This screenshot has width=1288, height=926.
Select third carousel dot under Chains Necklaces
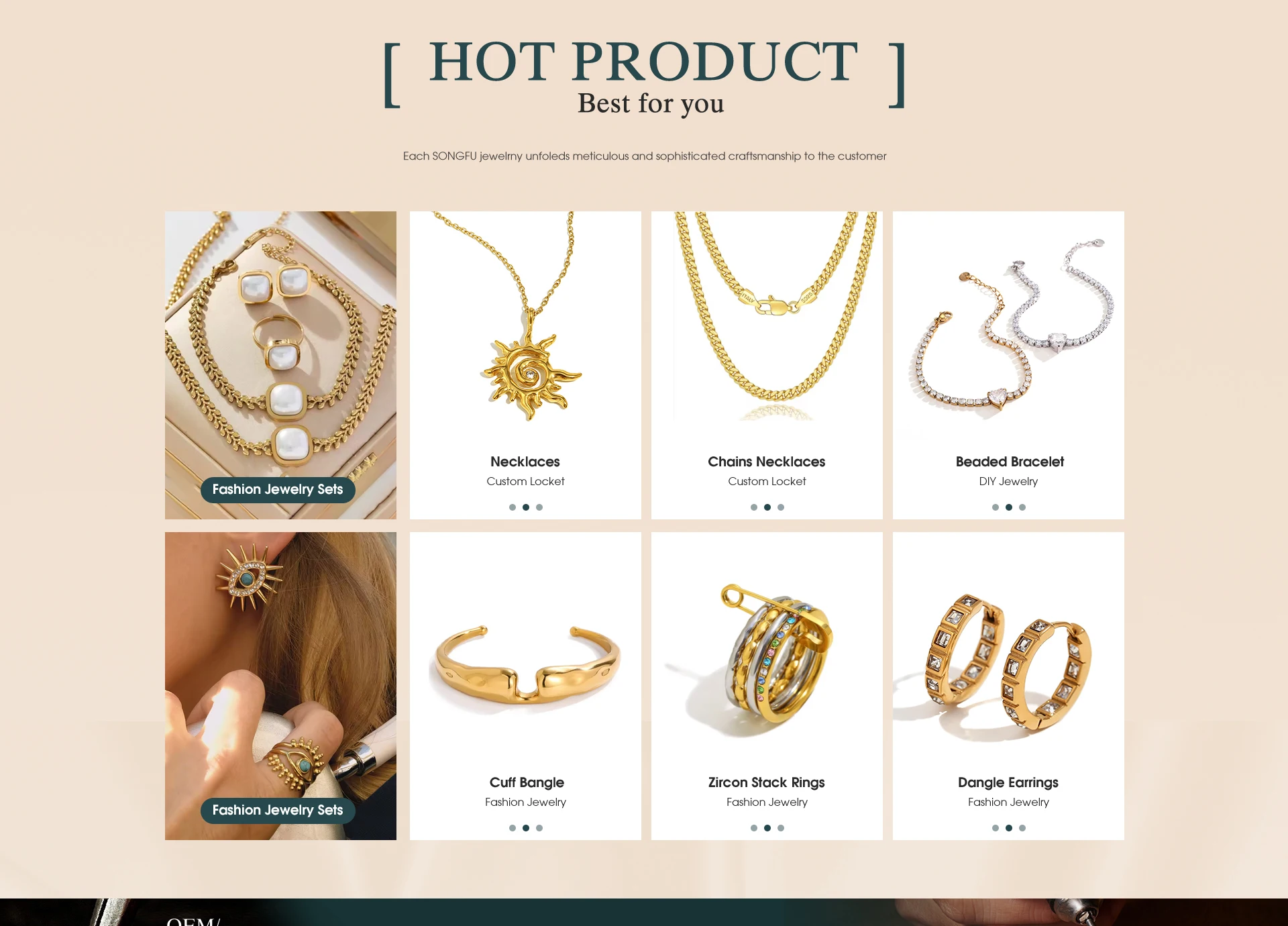tap(781, 507)
